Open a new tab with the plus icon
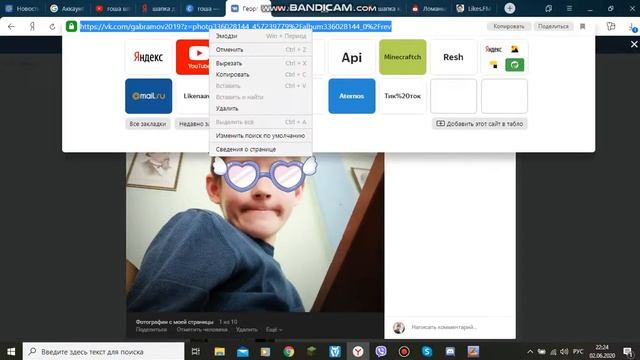 coord(509,8)
